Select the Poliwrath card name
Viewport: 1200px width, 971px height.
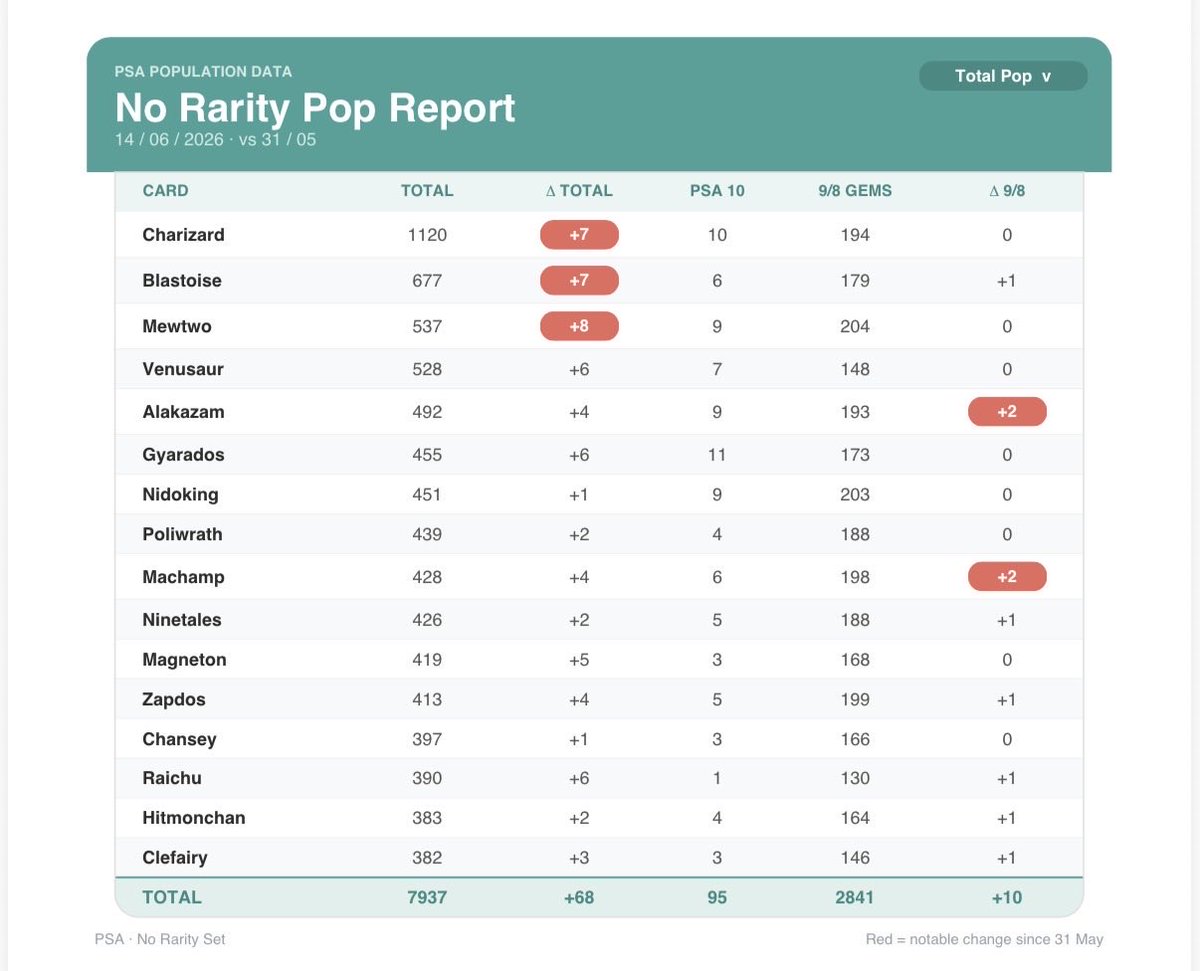tap(182, 535)
